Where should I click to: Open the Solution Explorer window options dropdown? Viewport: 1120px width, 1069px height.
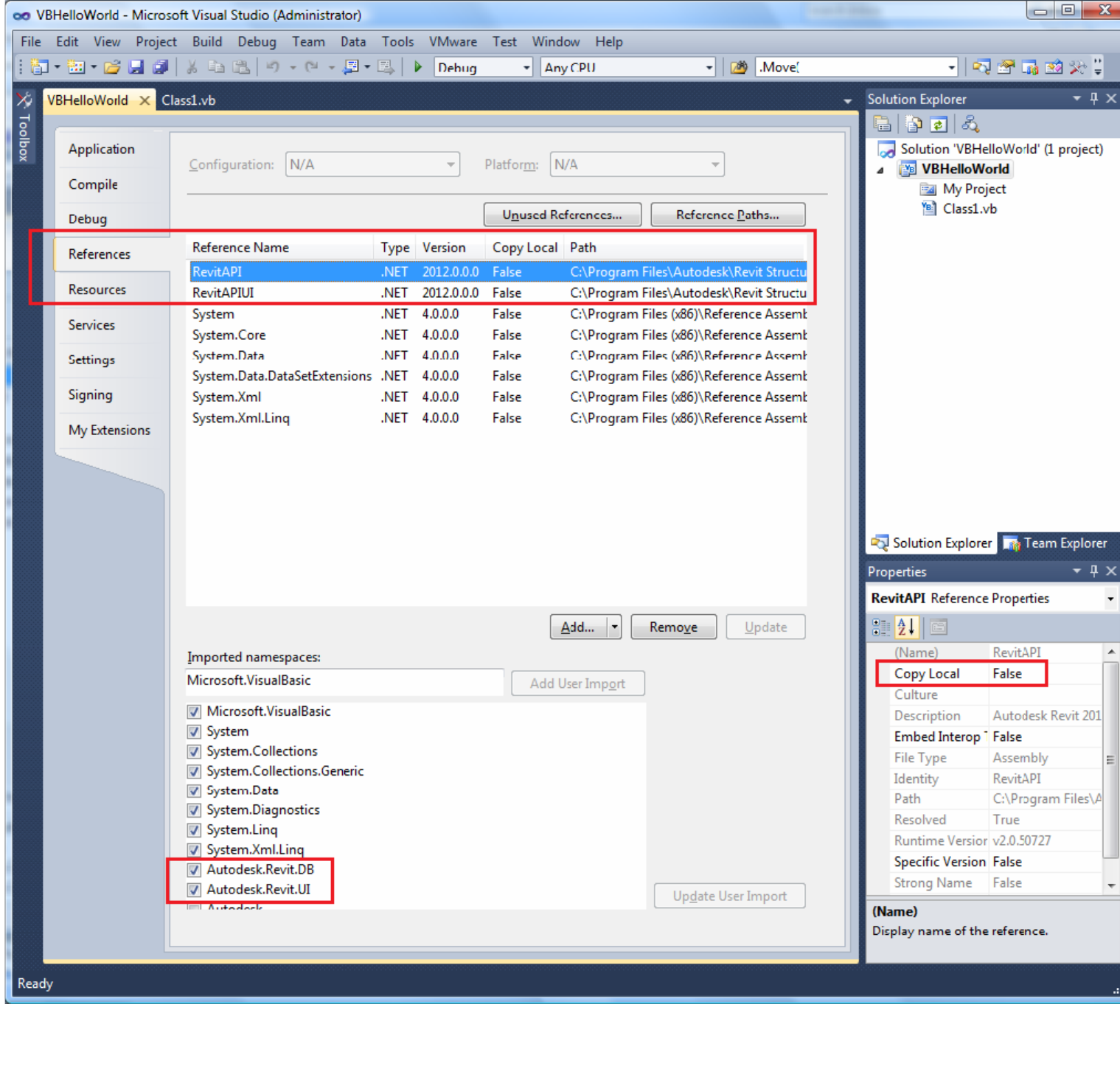[x=1076, y=98]
